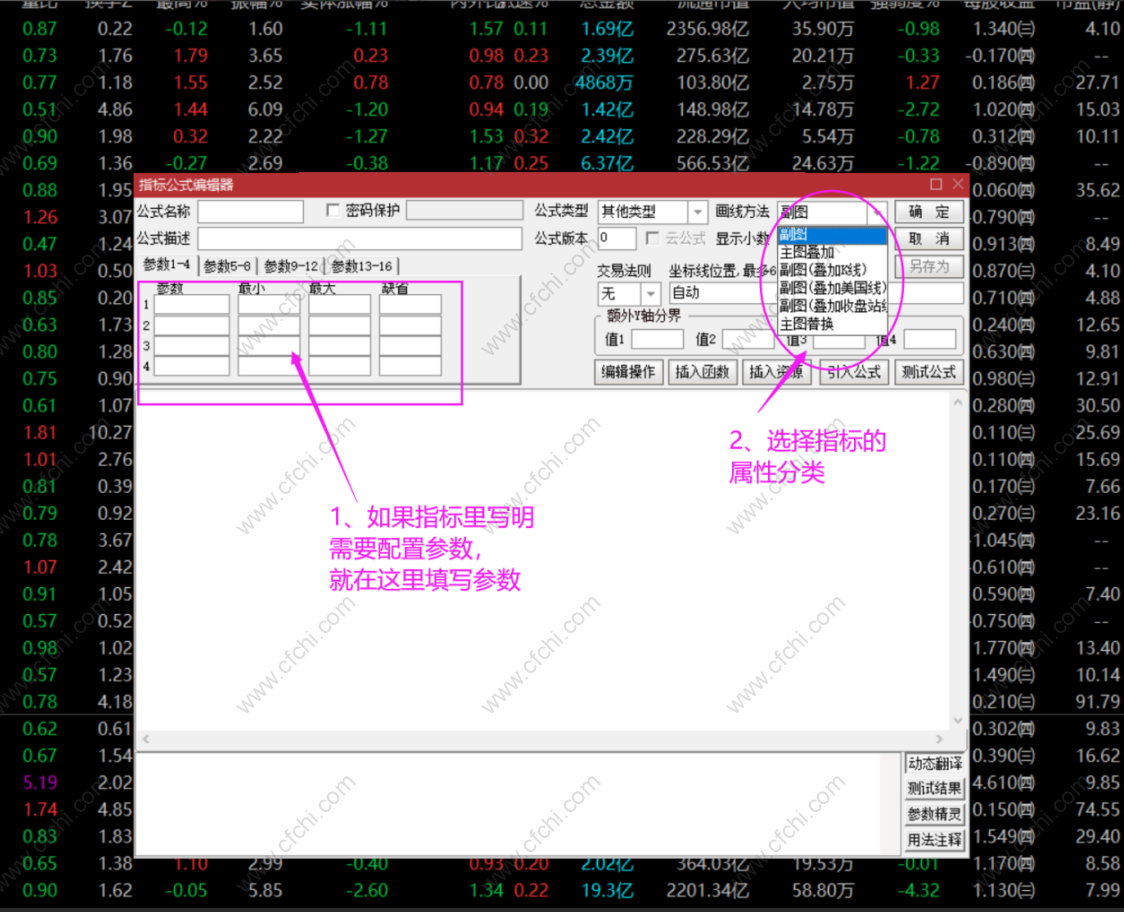Pick 副图(叠加收盘站线) from the list
This screenshot has width=1124, height=912.
[832, 306]
